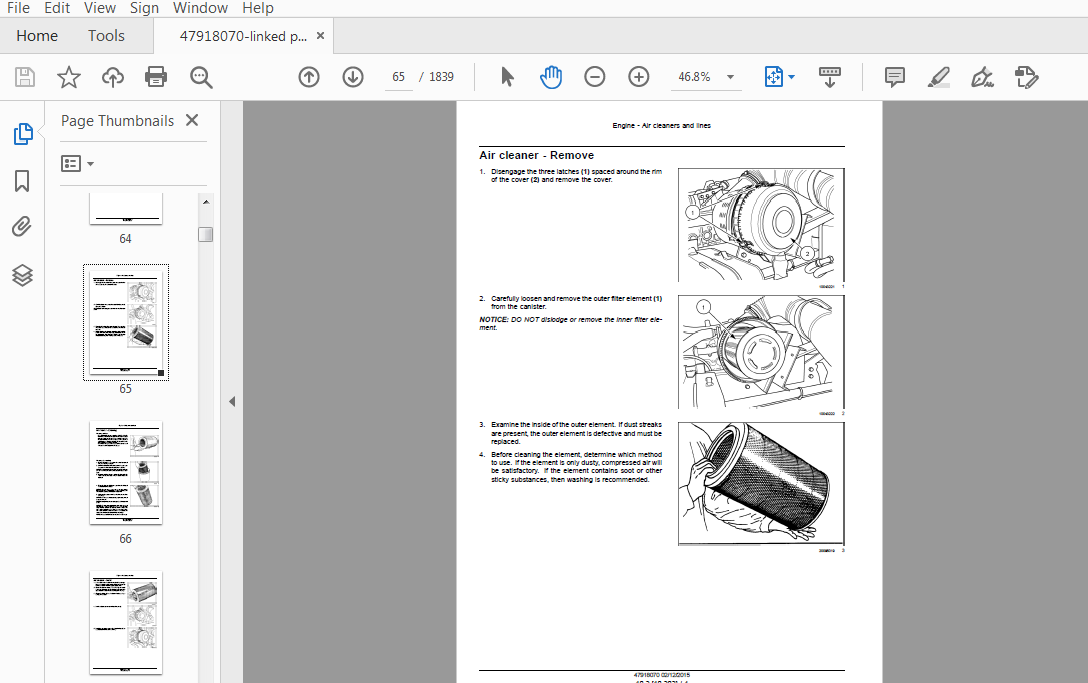The width and height of the screenshot is (1088, 683).
Task: Close the 47918070-linked document tab
Action: point(321,35)
